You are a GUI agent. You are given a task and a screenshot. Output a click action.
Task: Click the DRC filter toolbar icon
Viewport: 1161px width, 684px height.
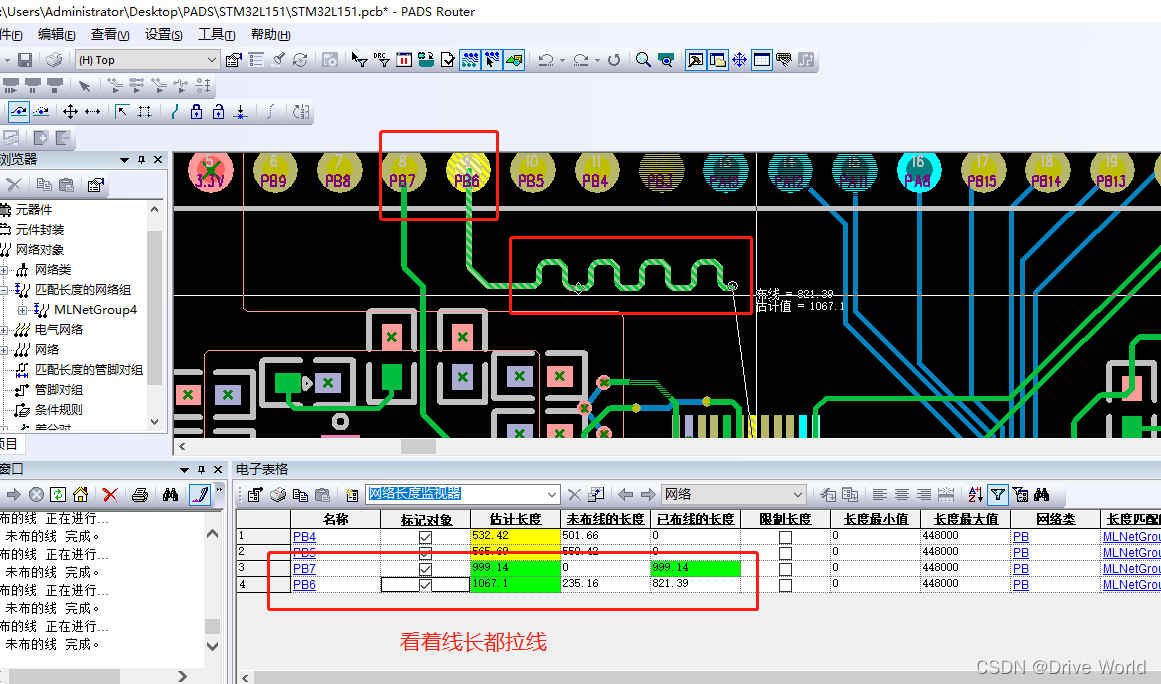[x=382, y=60]
